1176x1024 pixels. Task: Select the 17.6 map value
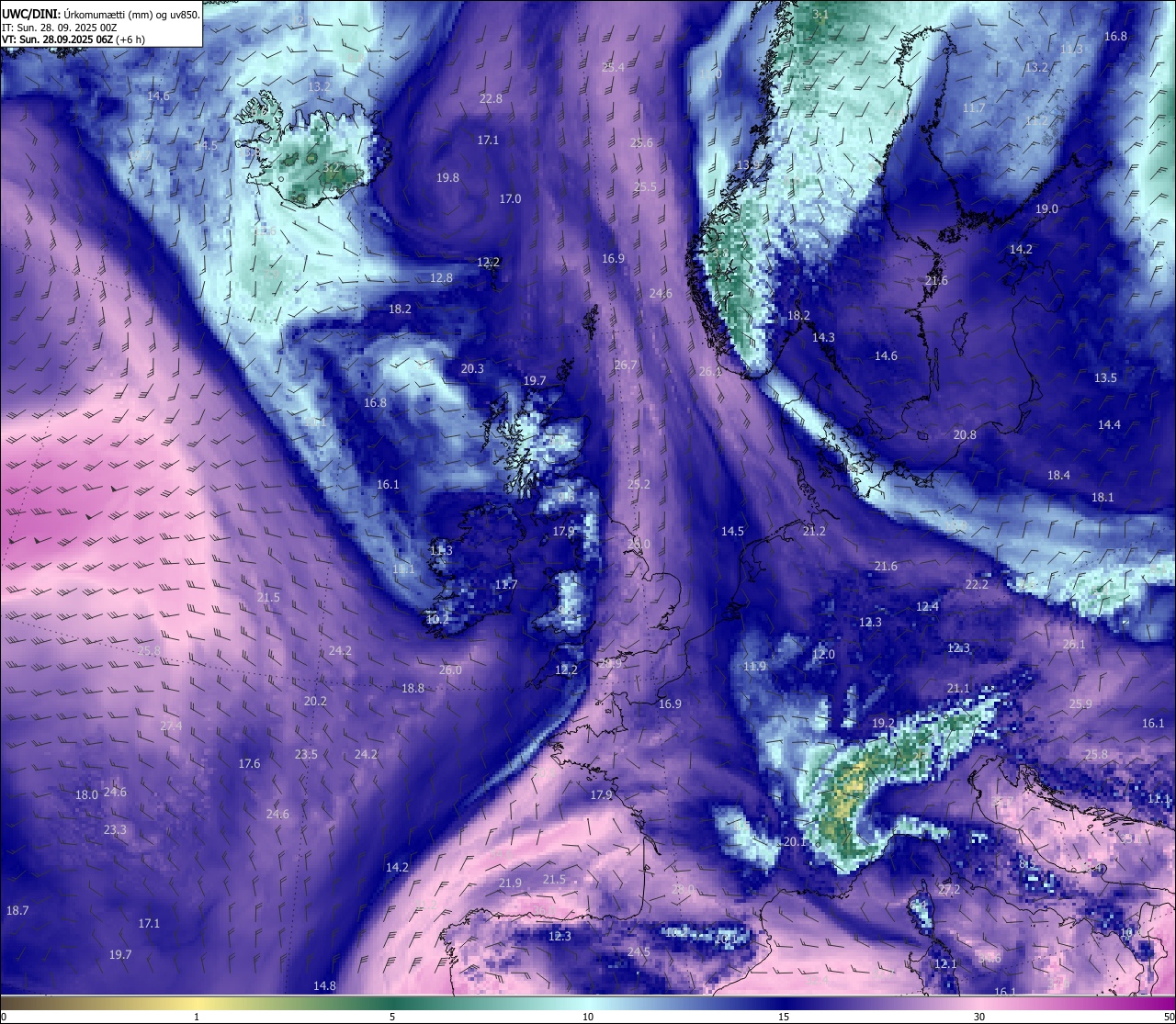pos(249,764)
